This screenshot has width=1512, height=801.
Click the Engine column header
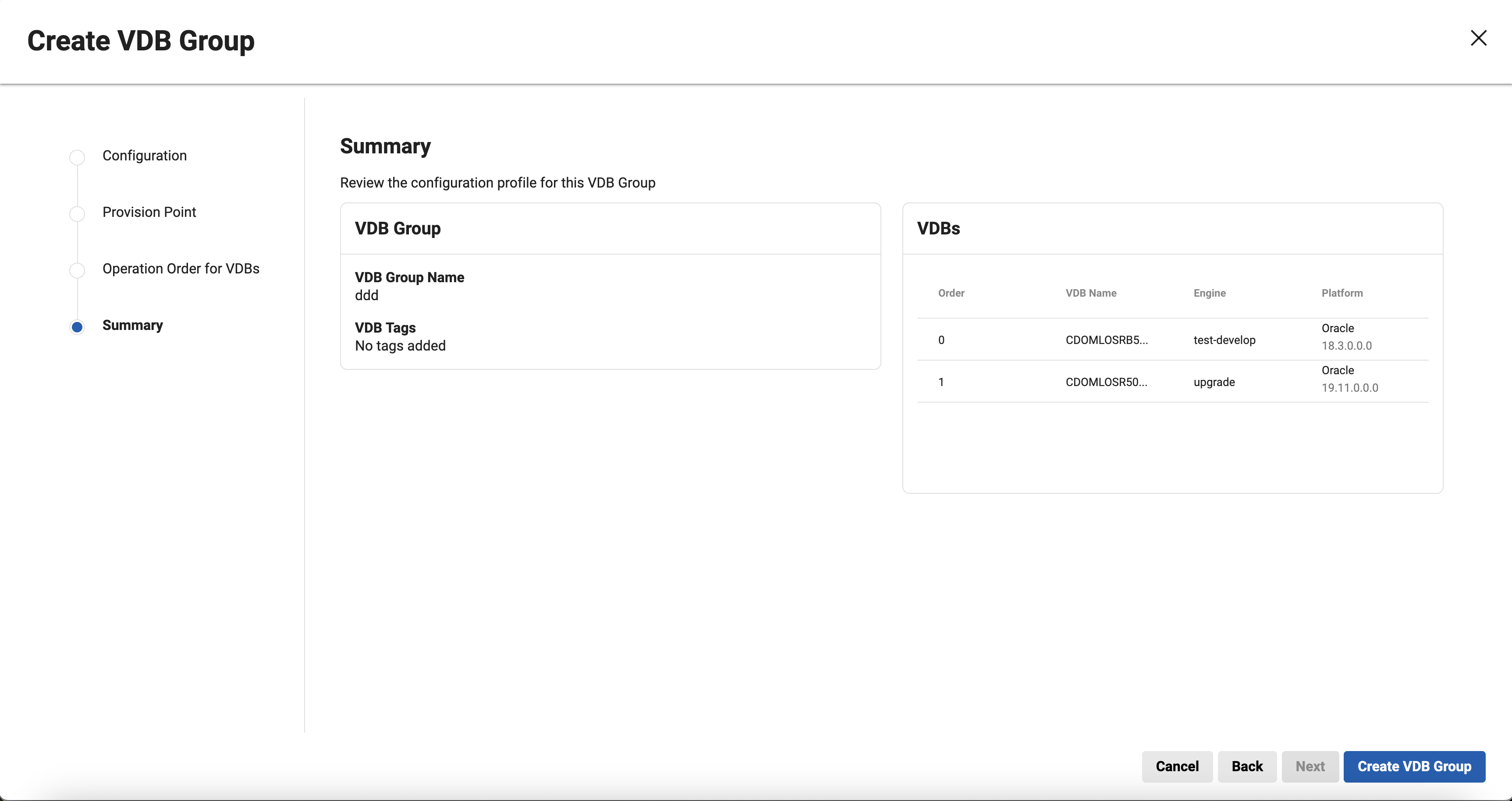click(1209, 293)
